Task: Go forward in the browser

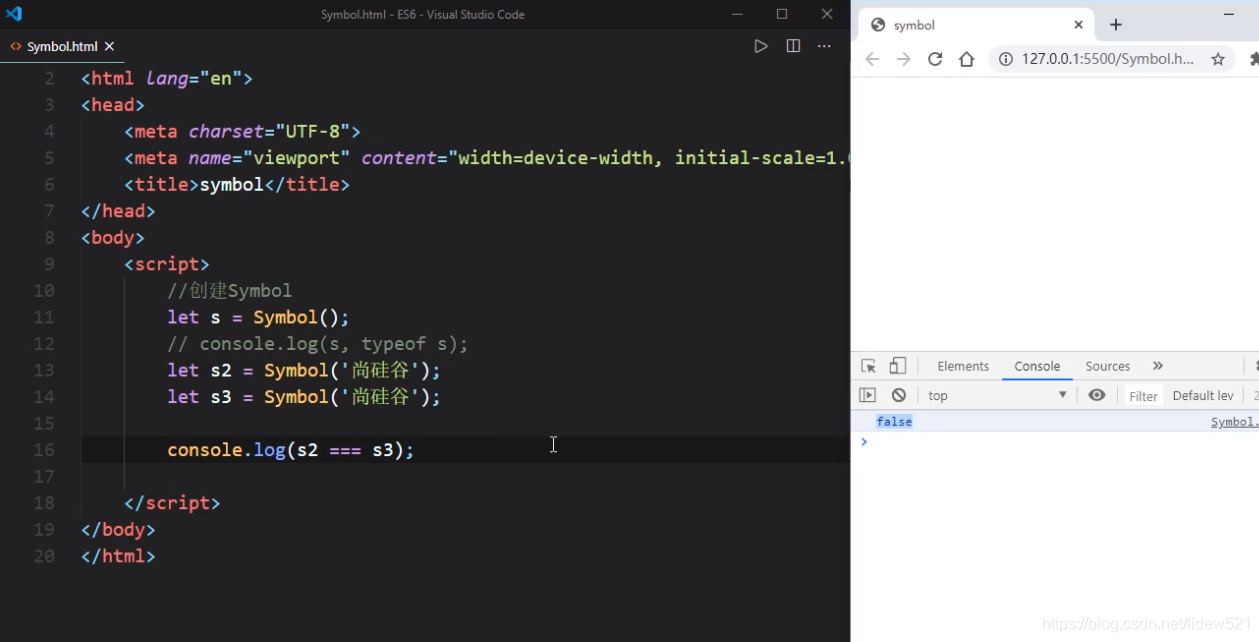Action: tap(904, 59)
